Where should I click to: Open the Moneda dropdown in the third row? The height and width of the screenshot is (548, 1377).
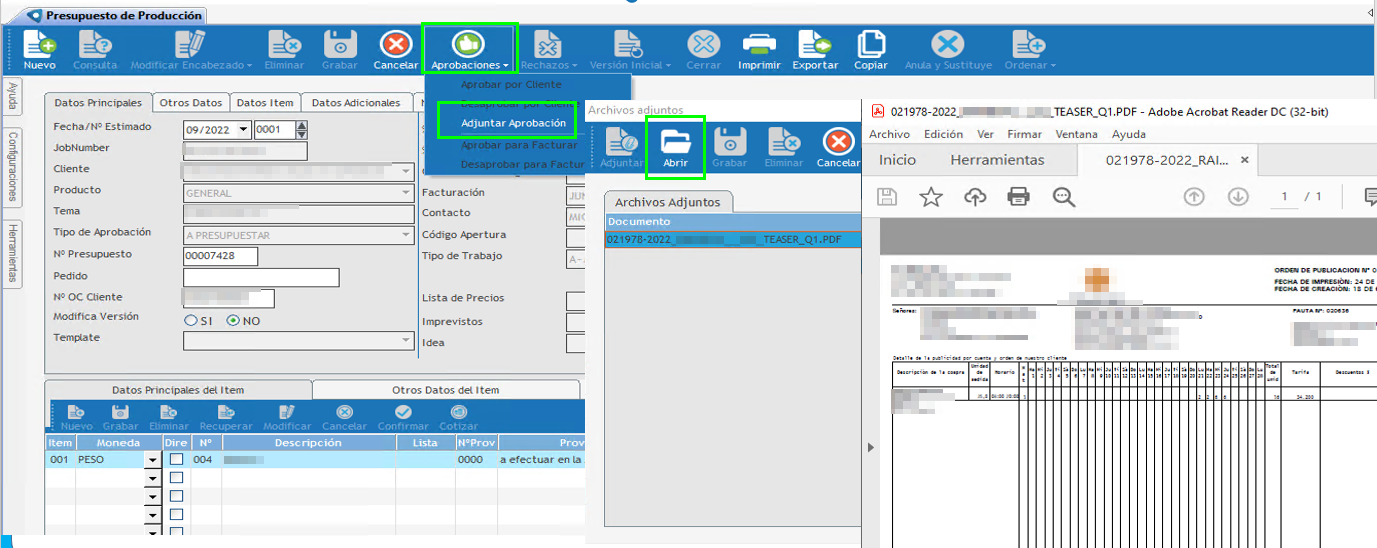coord(153,497)
